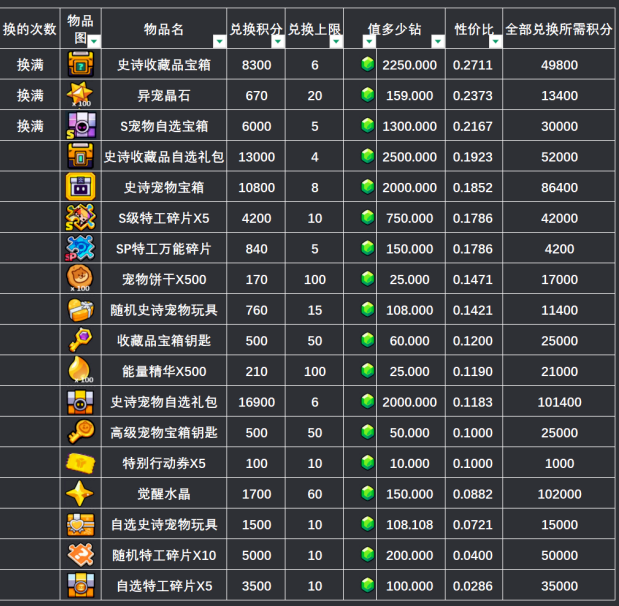Select the 史诗收藏品宝箱 name cell
The image size is (619, 606).
(164, 64)
